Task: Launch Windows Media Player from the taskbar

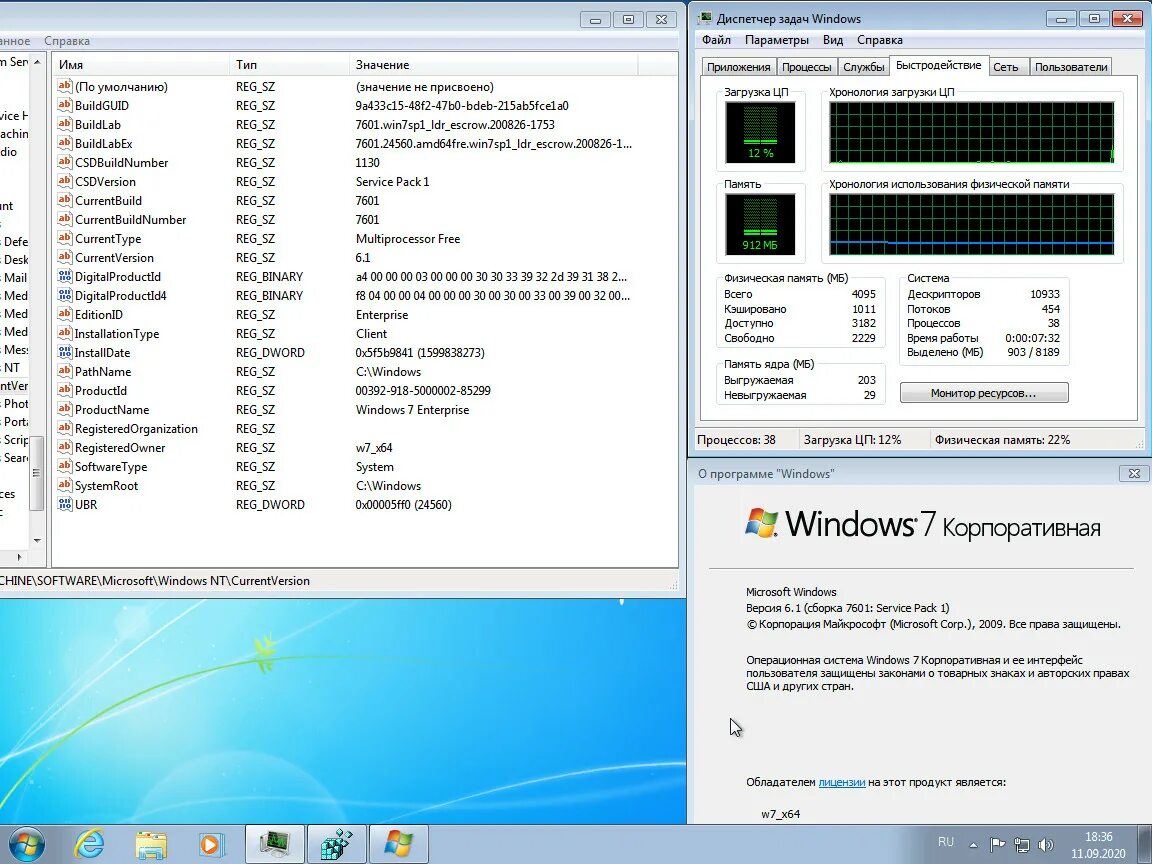Action: tap(211, 845)
